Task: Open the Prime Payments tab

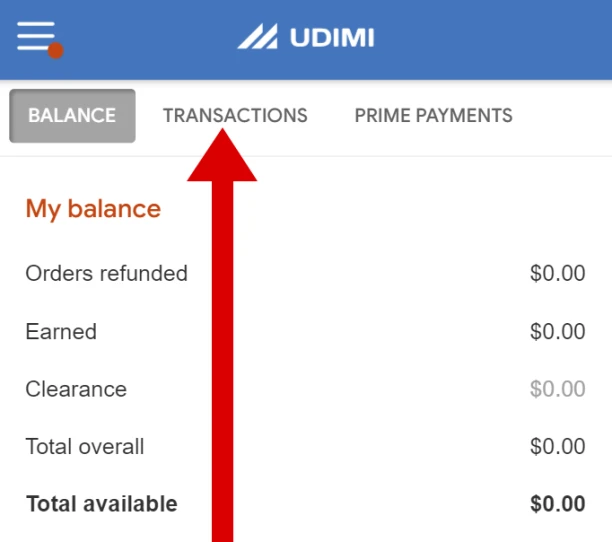Action: pos(433,116)
